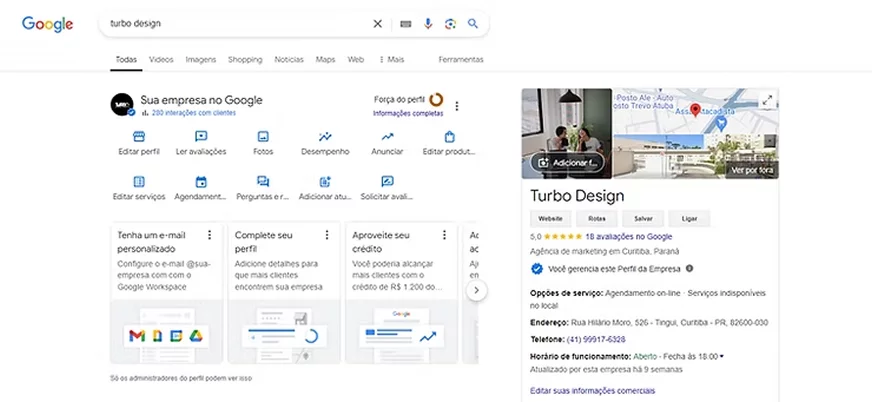Open Google Lens image search icon
Viewport: 872px width, 402px height.
[x=450, y=24]
